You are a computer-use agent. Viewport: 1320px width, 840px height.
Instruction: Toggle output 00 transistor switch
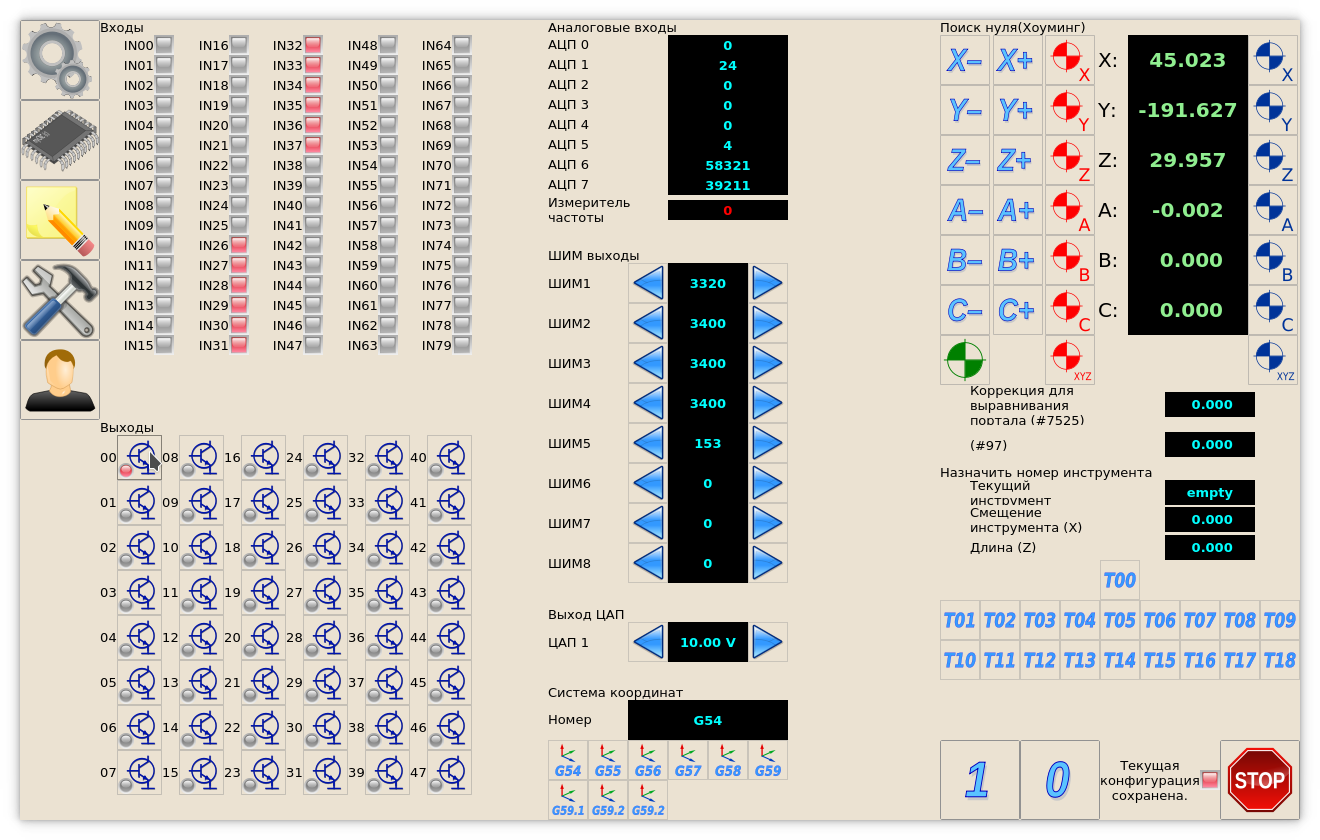click(139, 458)
